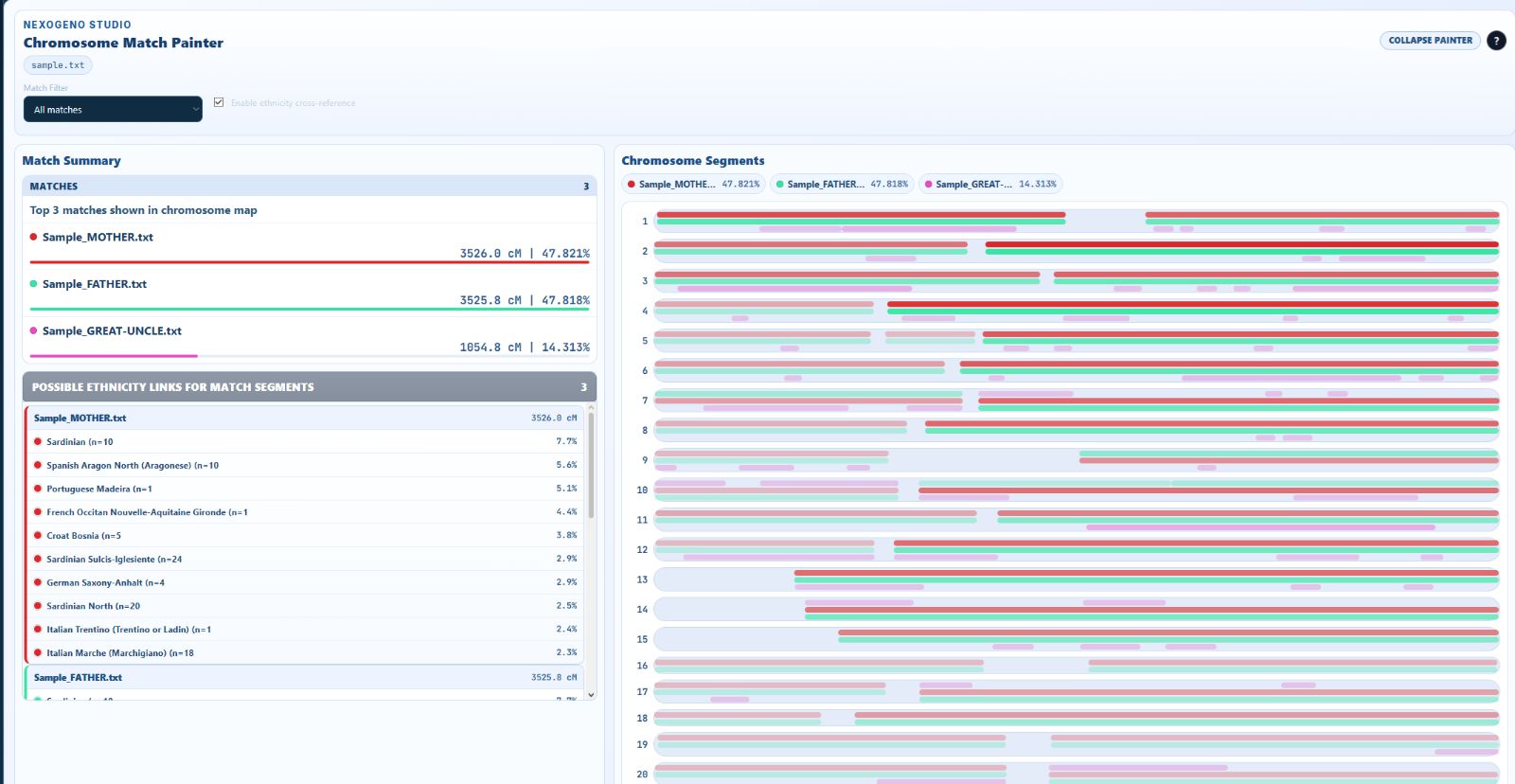Collapse the MATCHES section header

point(309,187)
